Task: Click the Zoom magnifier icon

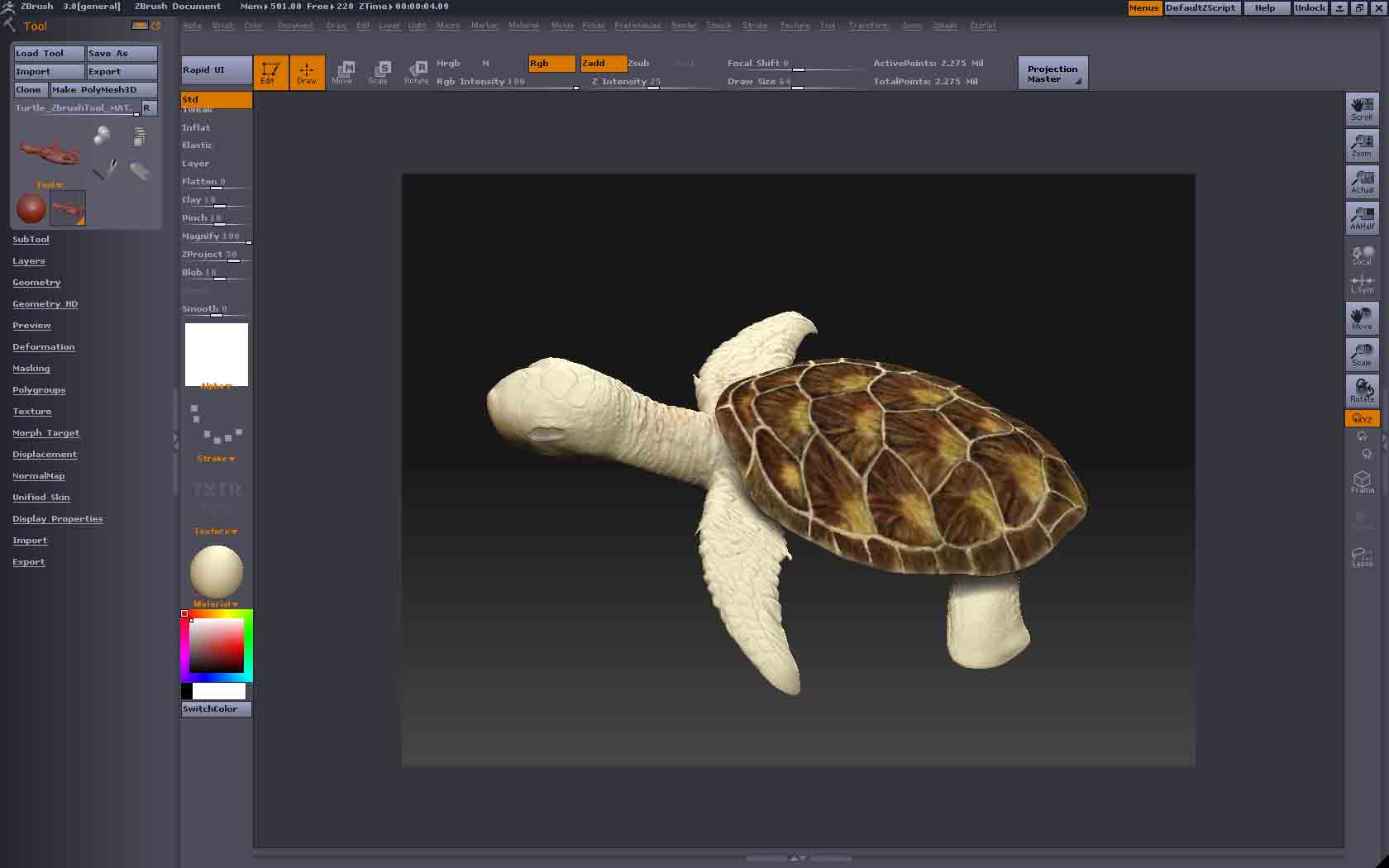Action: pyautogui.click(x=1362, y=145)
